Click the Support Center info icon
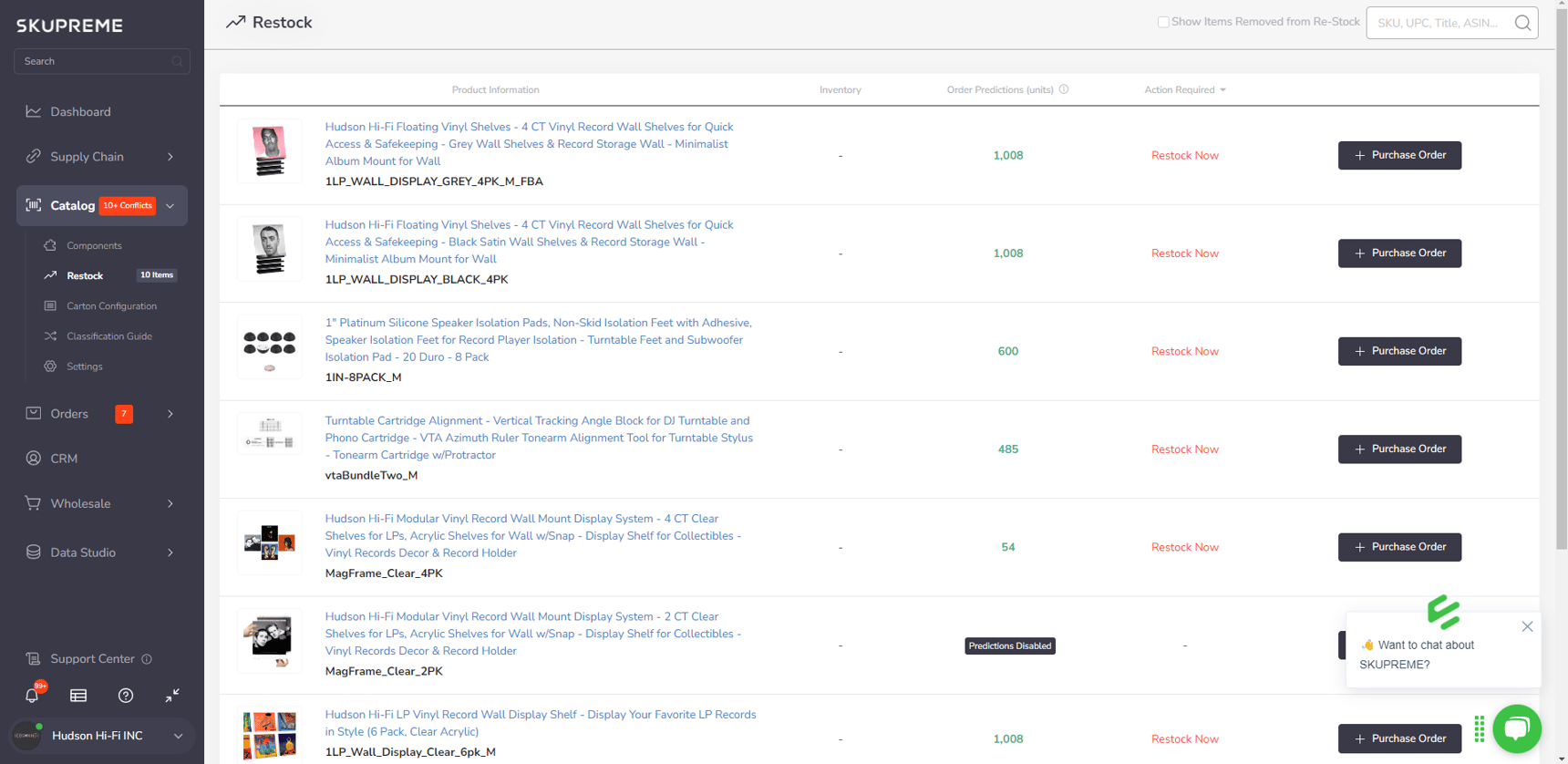 pyautogui.click(x=147, y=658)
